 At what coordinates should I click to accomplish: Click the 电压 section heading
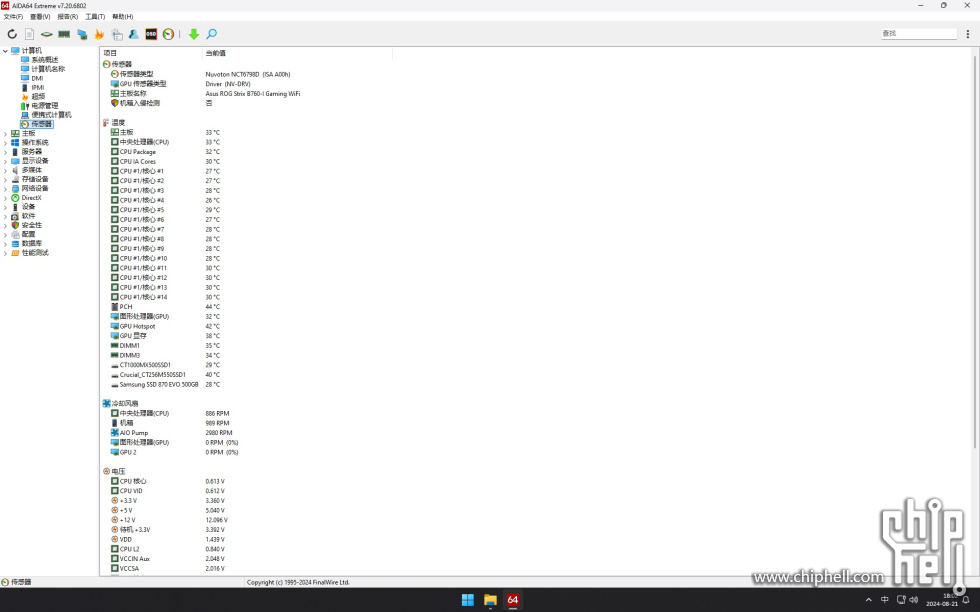click(118, 471)
